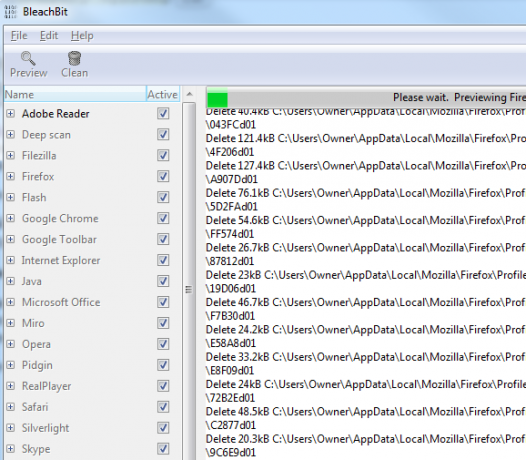Toggle the Firefox active checkbox
This screenshot has width=526, height=460.
(163, 176)
